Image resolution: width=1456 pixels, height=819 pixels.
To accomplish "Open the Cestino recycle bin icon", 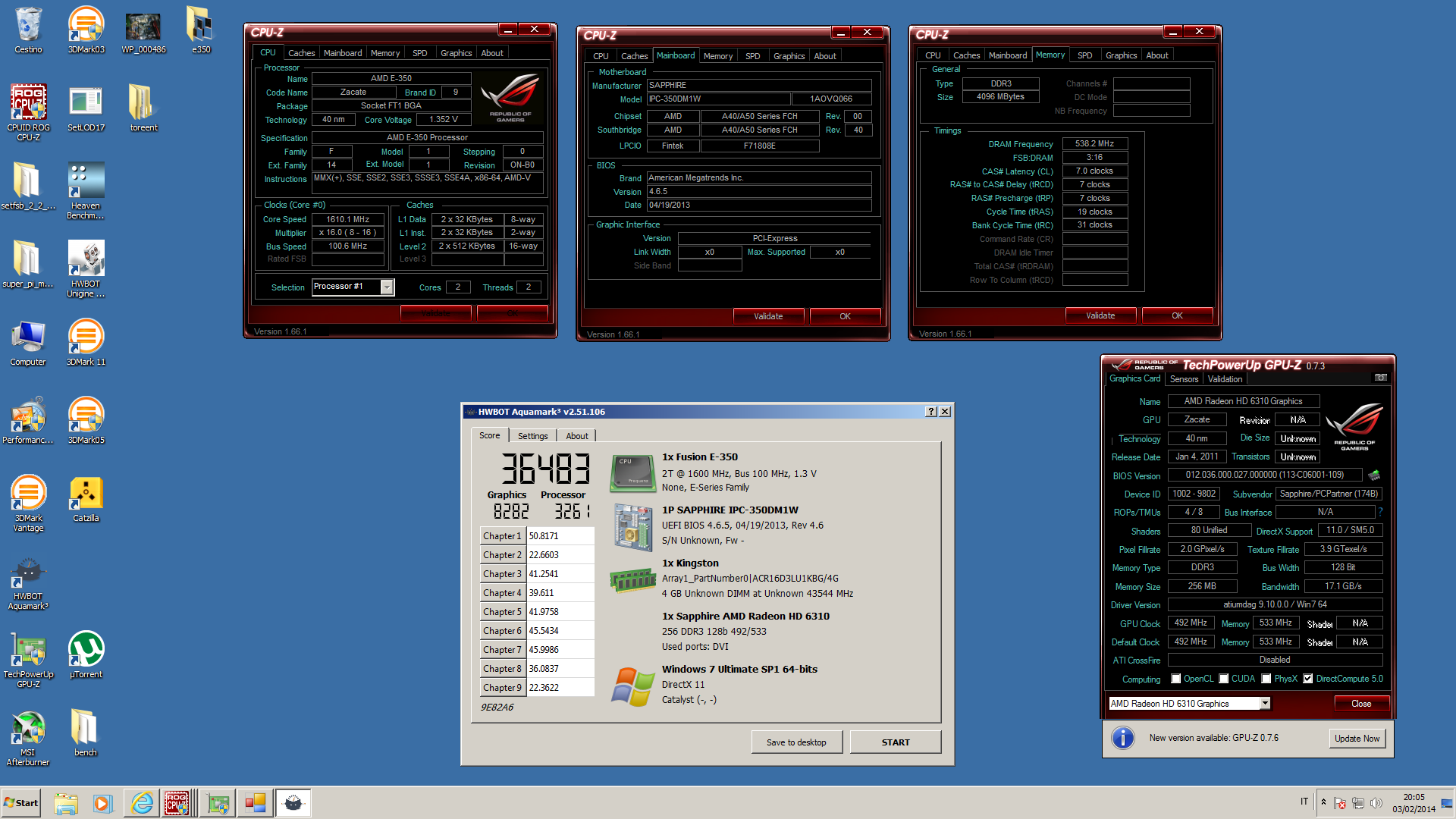I will 28,30.
